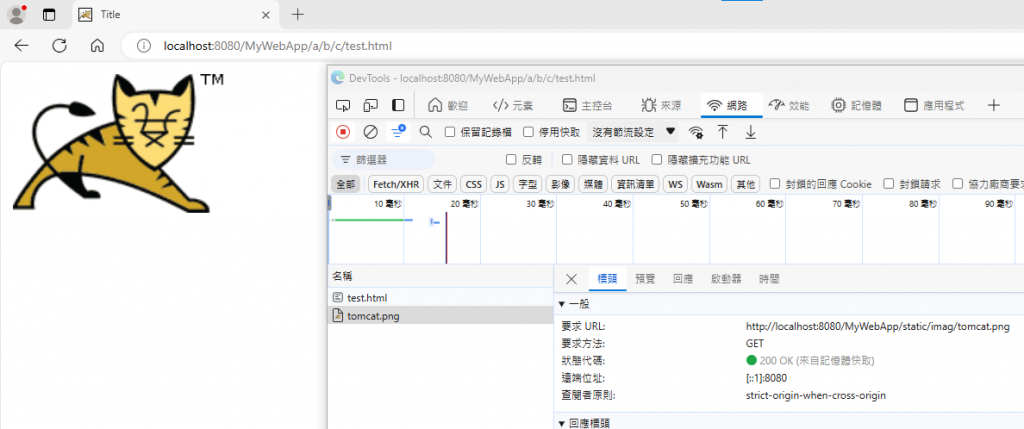Clear the network log icon
Viewport: 1024px width, 429px height.
coord(370,132)
